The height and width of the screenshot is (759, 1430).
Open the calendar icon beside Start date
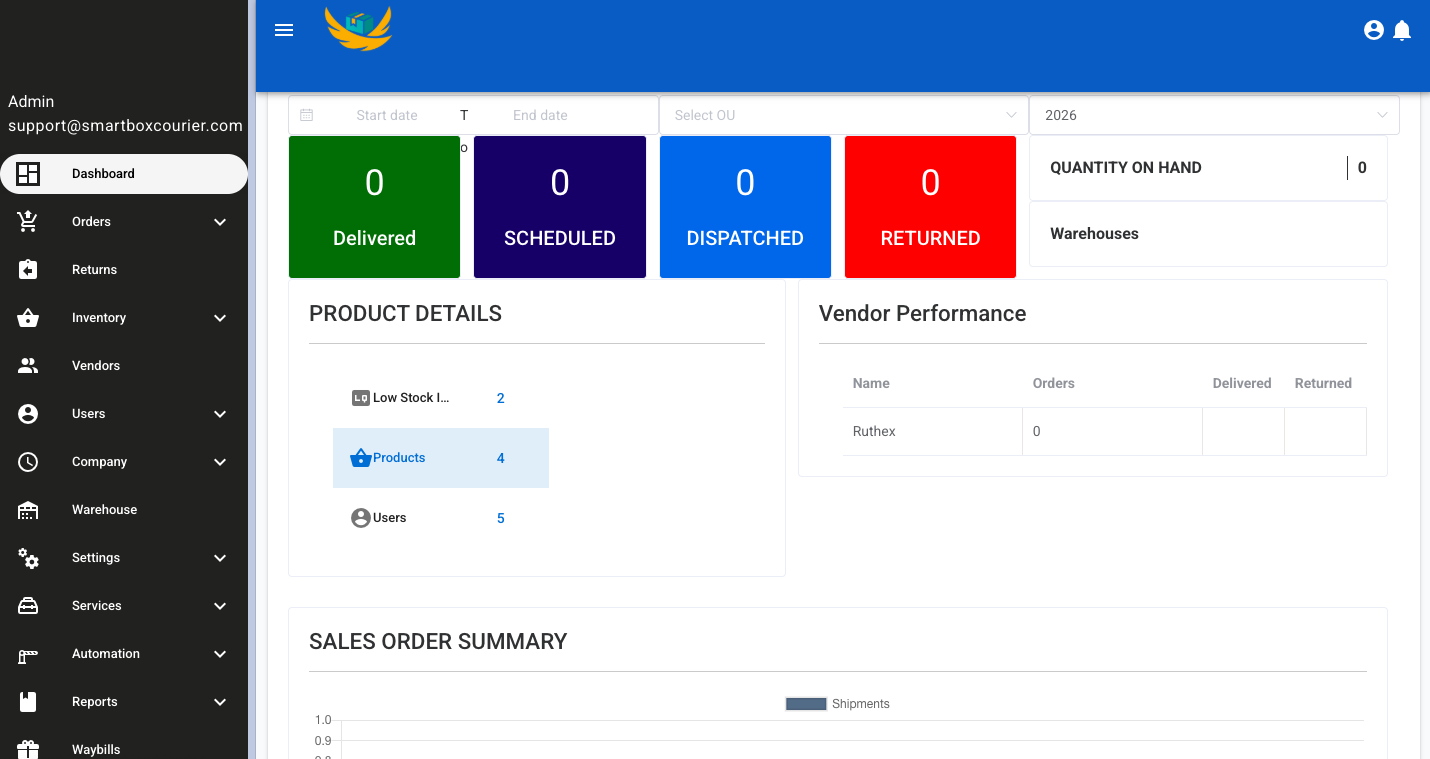click(x=307, y=115)
